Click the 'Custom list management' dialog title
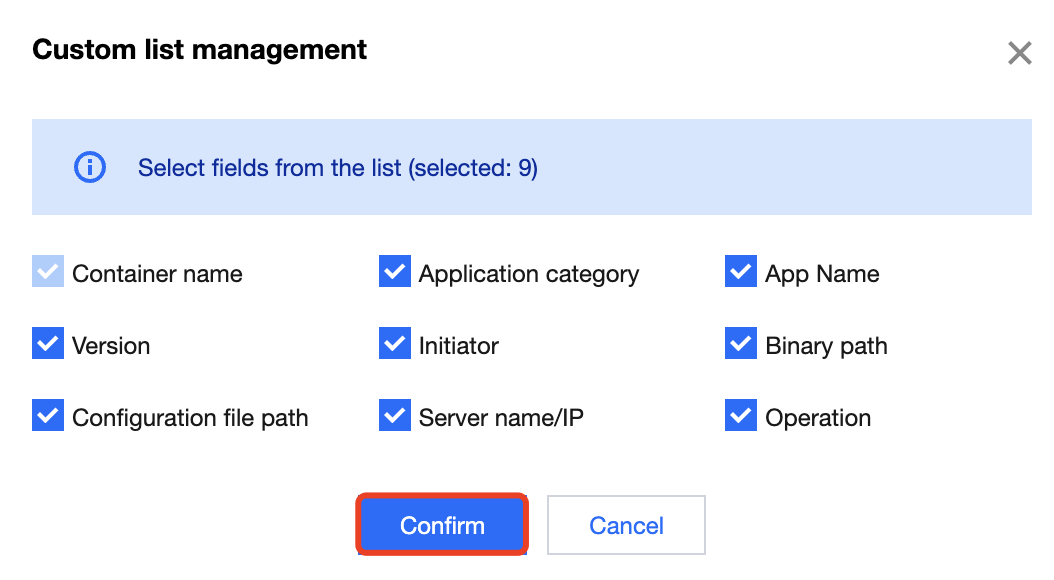This screenshot has height=580, width=1054. click(200, 49)
